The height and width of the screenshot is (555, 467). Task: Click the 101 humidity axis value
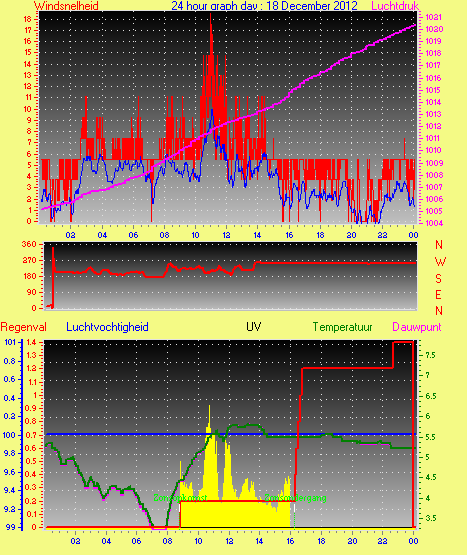pyautogui.click(x=10, y=342)
